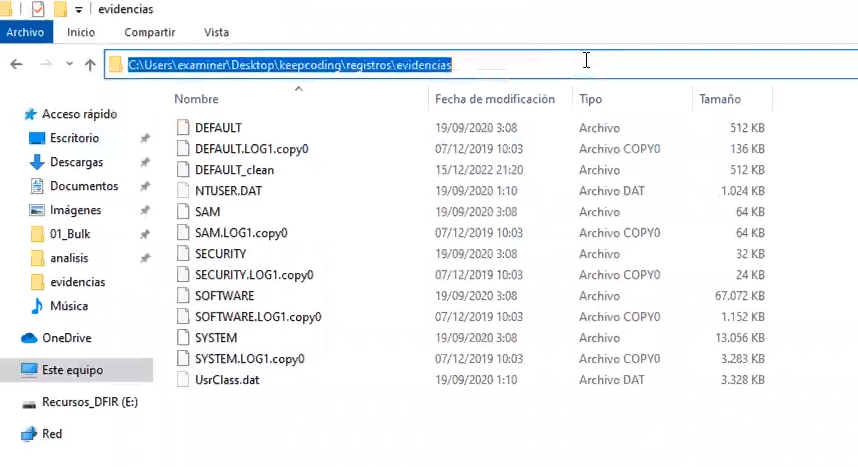Image resolution: width=858 pixels, height=467 pixels.
Task: Open the Archivo ribbon tab
Action: (26, 32)
